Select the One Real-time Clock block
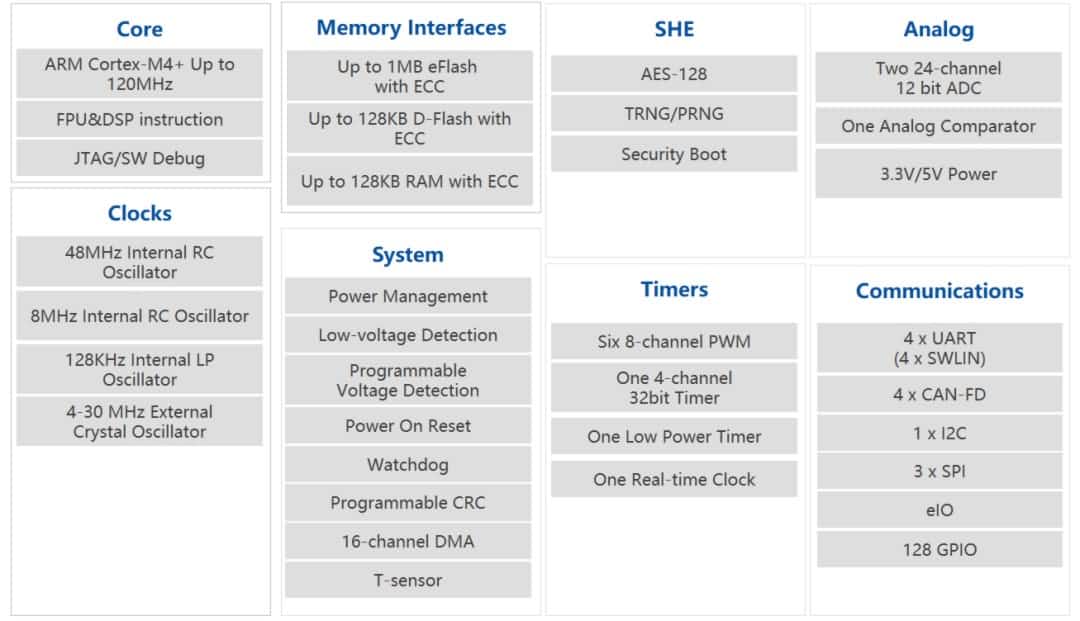This screenshot has height=621, width=1080. 674,479
